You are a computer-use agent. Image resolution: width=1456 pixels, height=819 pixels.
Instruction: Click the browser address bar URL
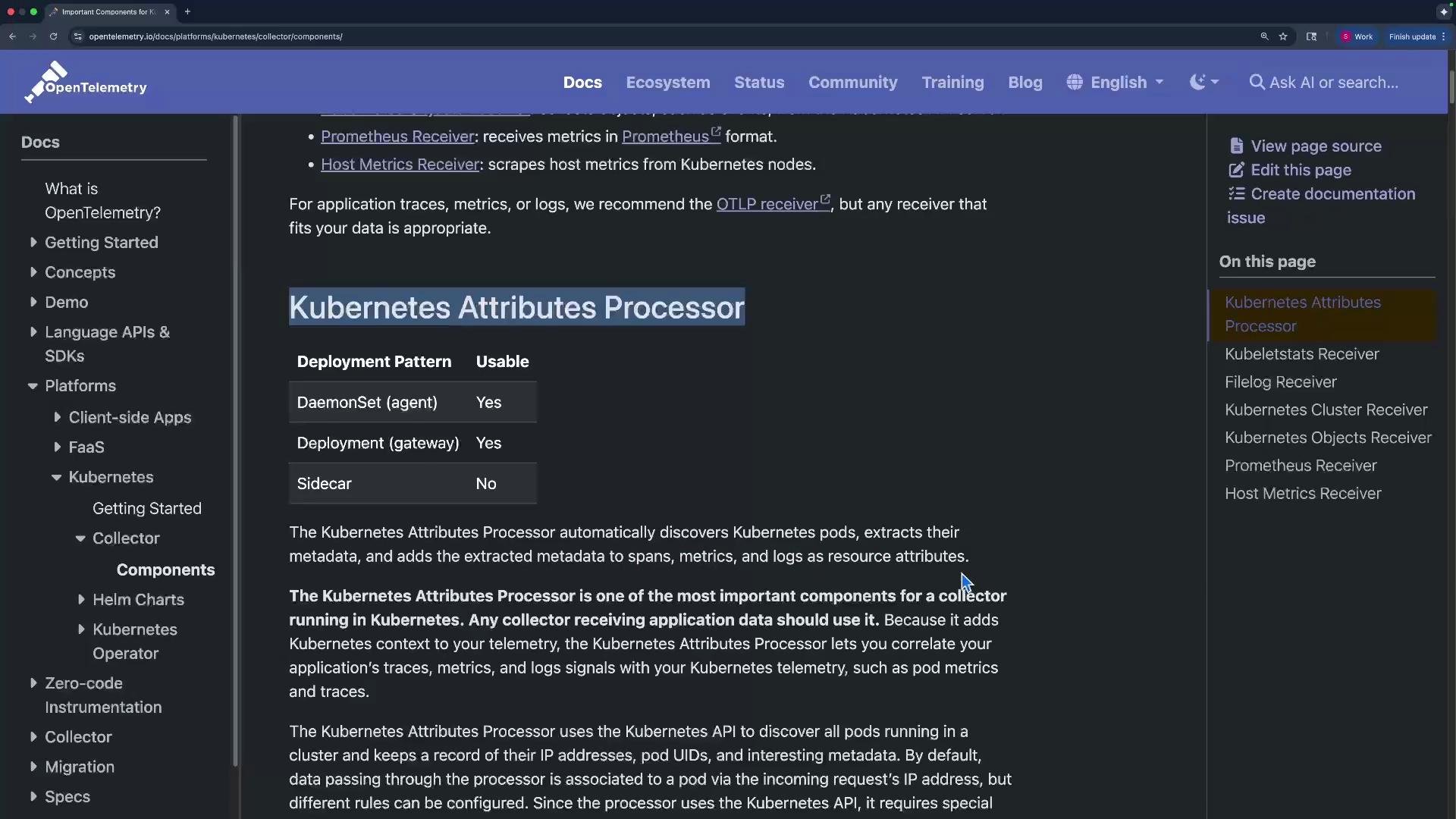(x=215, y=36)
